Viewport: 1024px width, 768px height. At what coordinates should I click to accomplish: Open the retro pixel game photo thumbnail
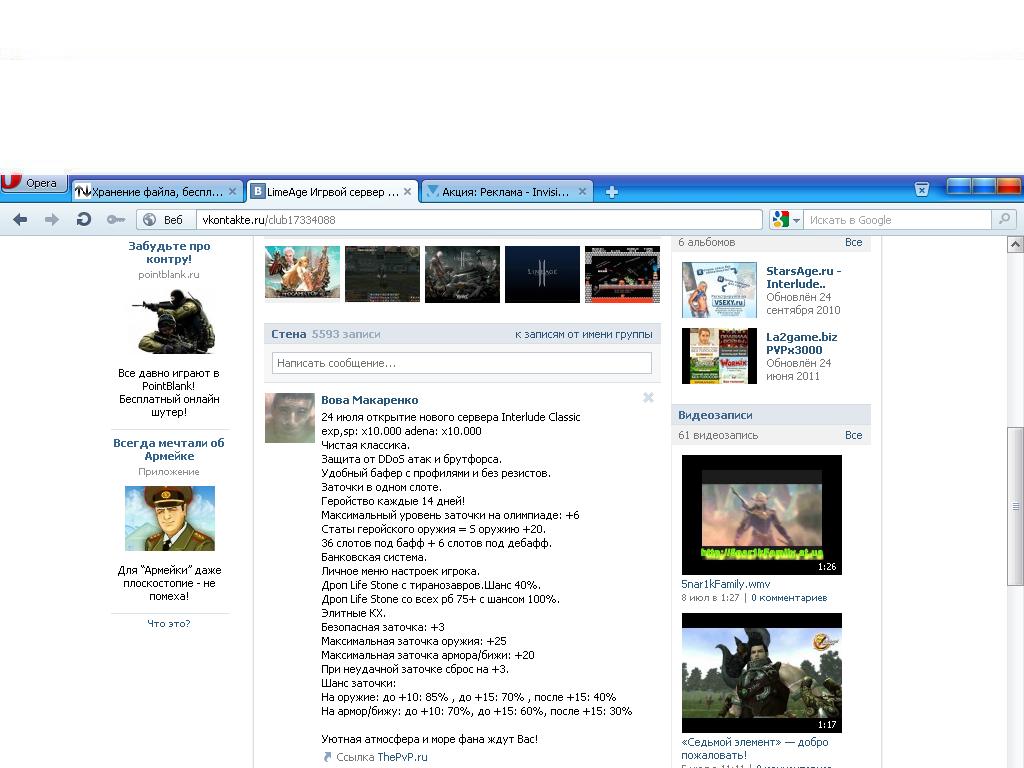coord(622,274)
